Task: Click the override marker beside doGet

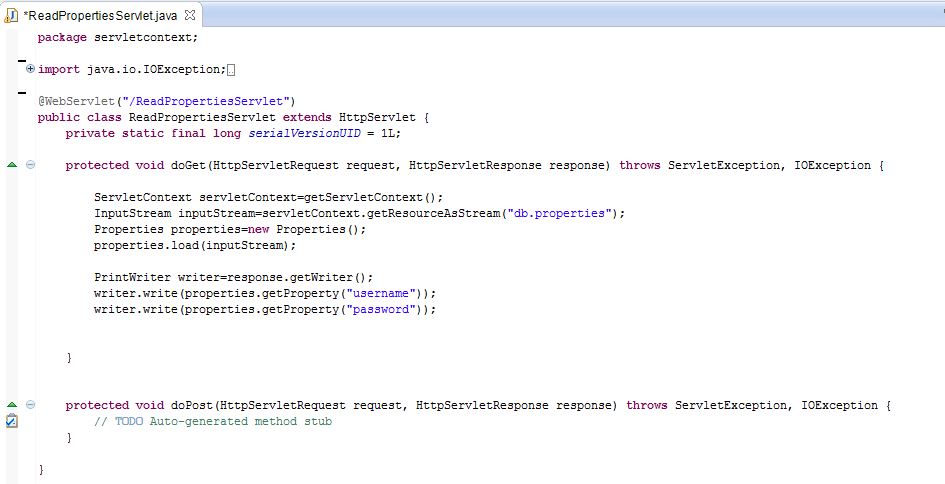Action: [x=12, y=165]
